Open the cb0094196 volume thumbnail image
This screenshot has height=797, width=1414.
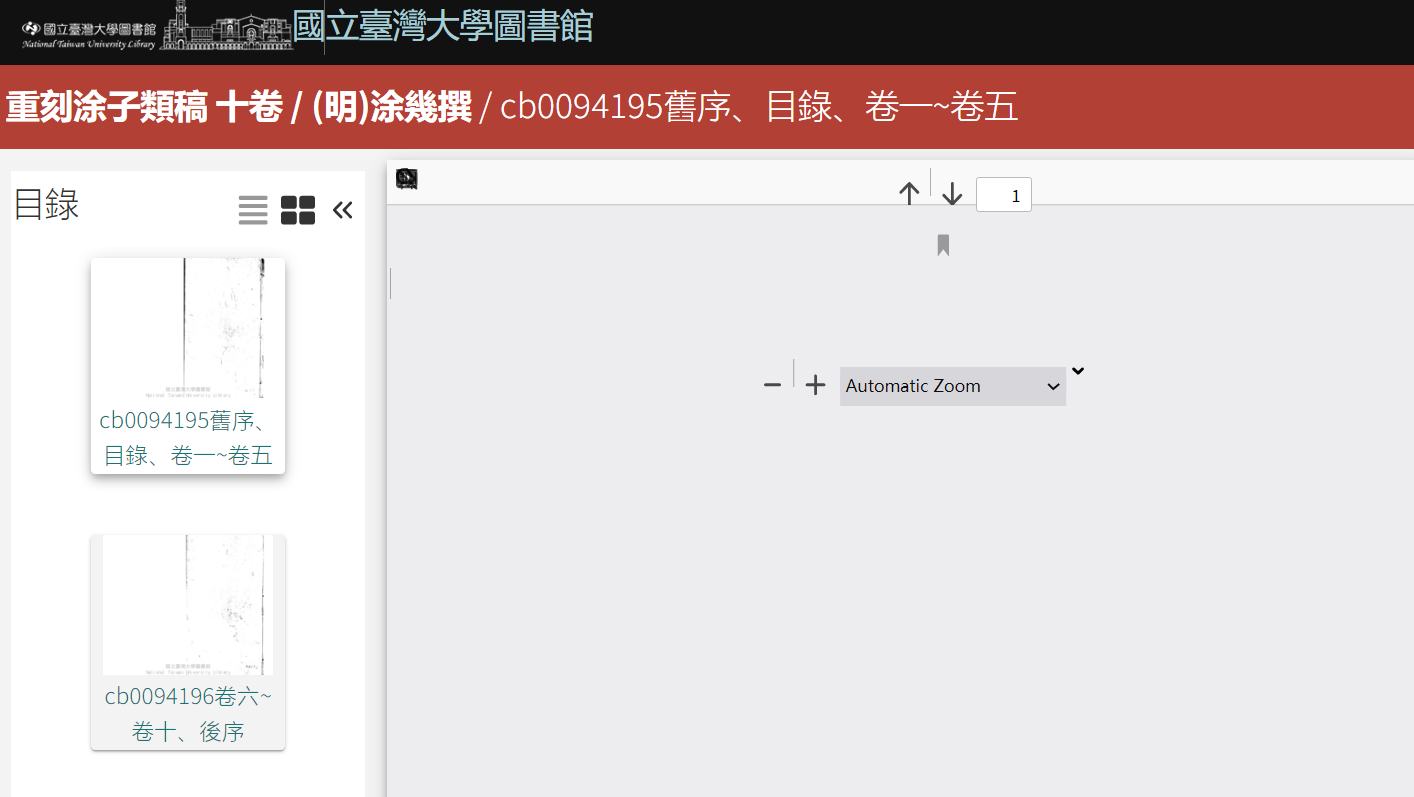point(188,605)
